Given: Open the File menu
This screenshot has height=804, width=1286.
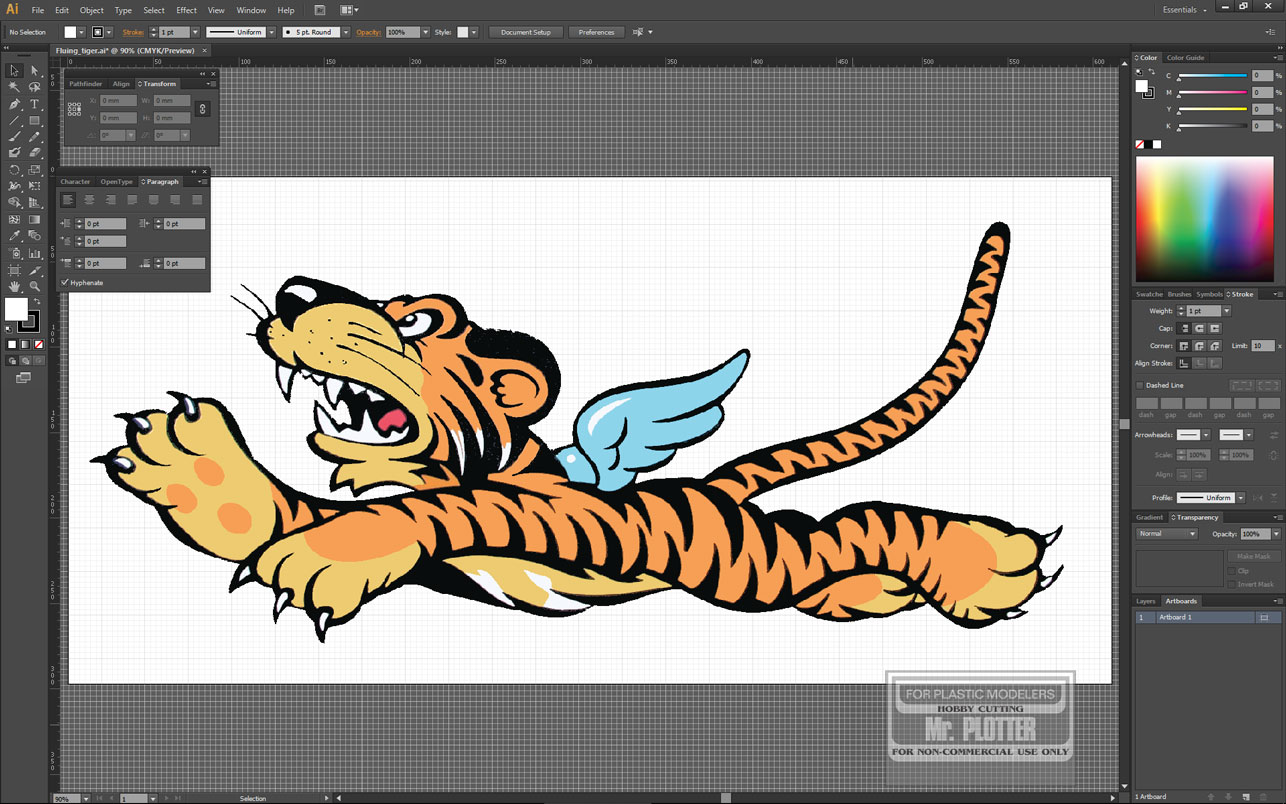Looking at the screenshot, I should point(37,10).
